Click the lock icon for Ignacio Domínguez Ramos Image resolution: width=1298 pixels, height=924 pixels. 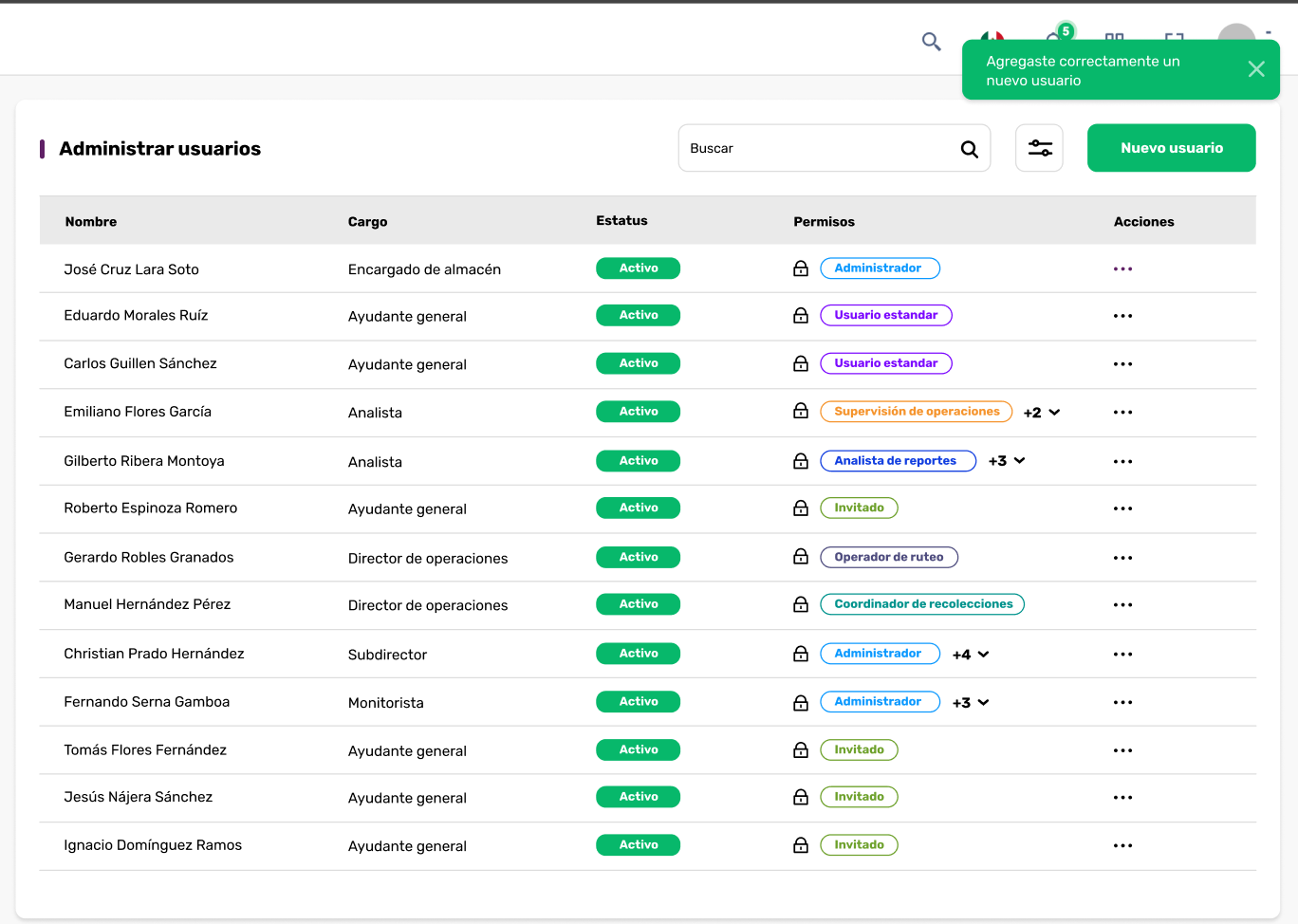801,844
